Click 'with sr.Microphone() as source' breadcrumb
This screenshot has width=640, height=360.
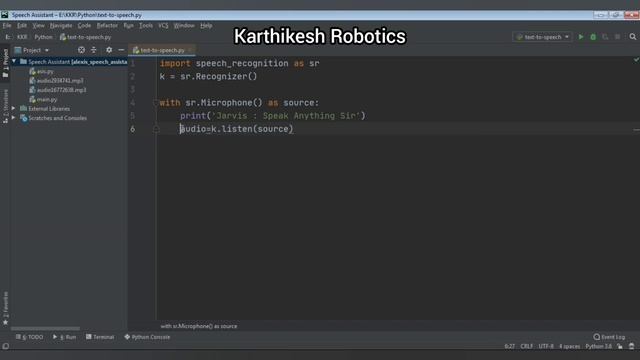[199, 326]
